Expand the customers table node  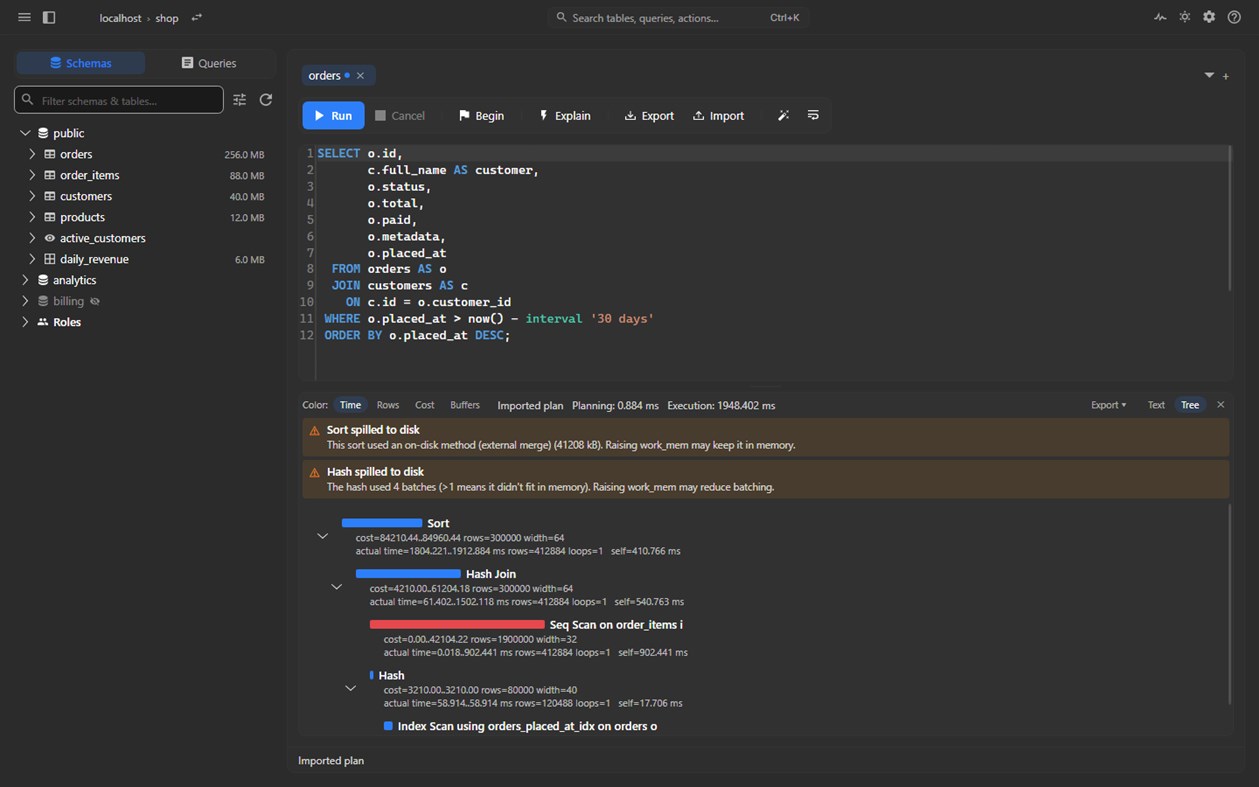click(x=32, y=196)
